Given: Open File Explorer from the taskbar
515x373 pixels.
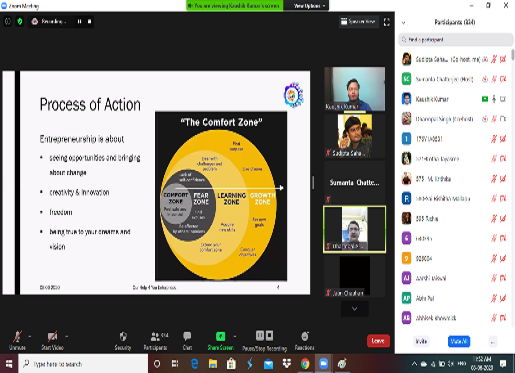Looking at the screenshot, I should click(x=213, y=364).
